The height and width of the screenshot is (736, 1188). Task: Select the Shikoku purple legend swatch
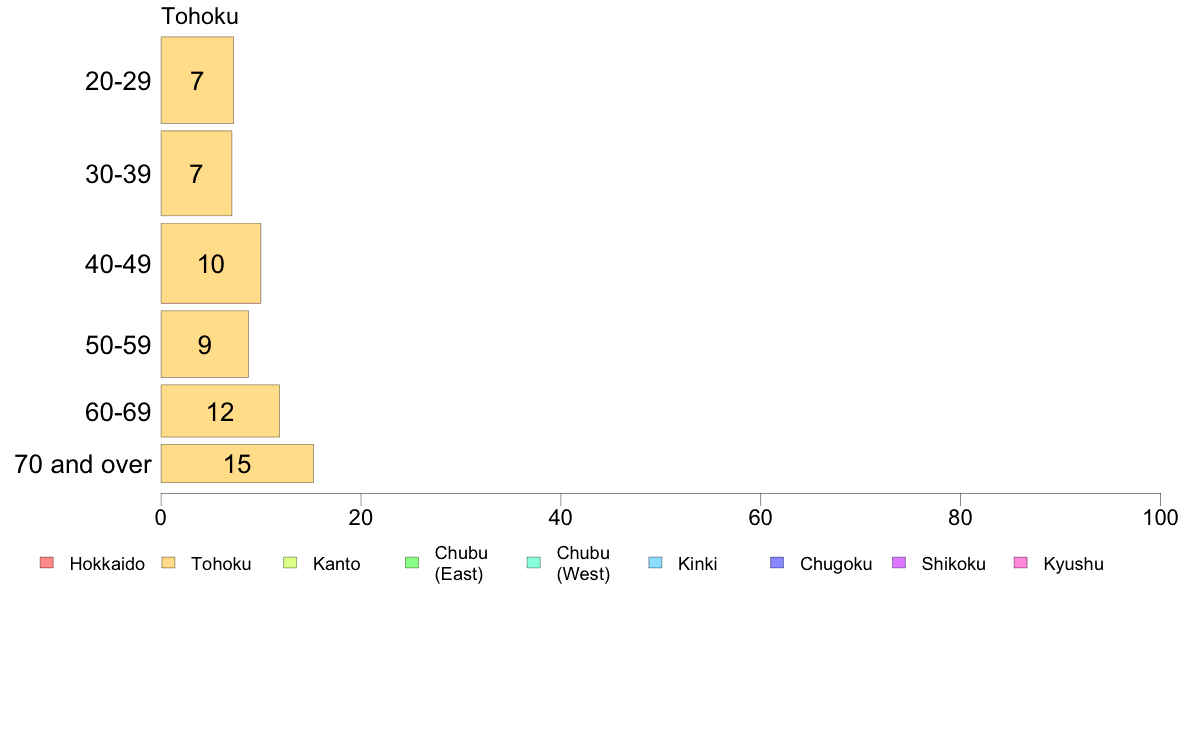899,562
